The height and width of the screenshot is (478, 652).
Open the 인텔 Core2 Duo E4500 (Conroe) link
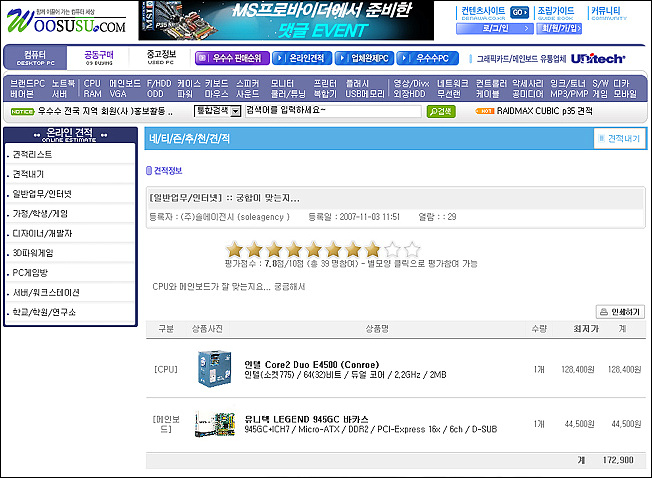tap(311, 365)
